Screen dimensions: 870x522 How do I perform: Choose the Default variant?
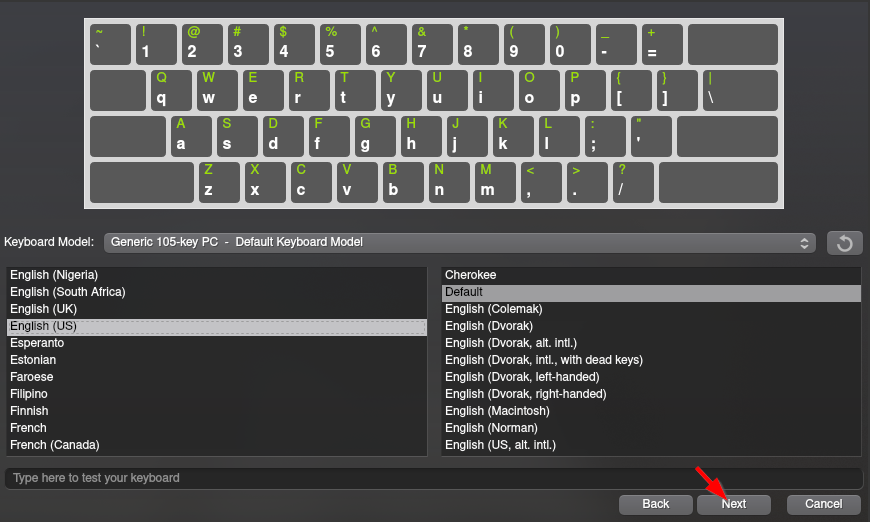click(x=651, y=292)
